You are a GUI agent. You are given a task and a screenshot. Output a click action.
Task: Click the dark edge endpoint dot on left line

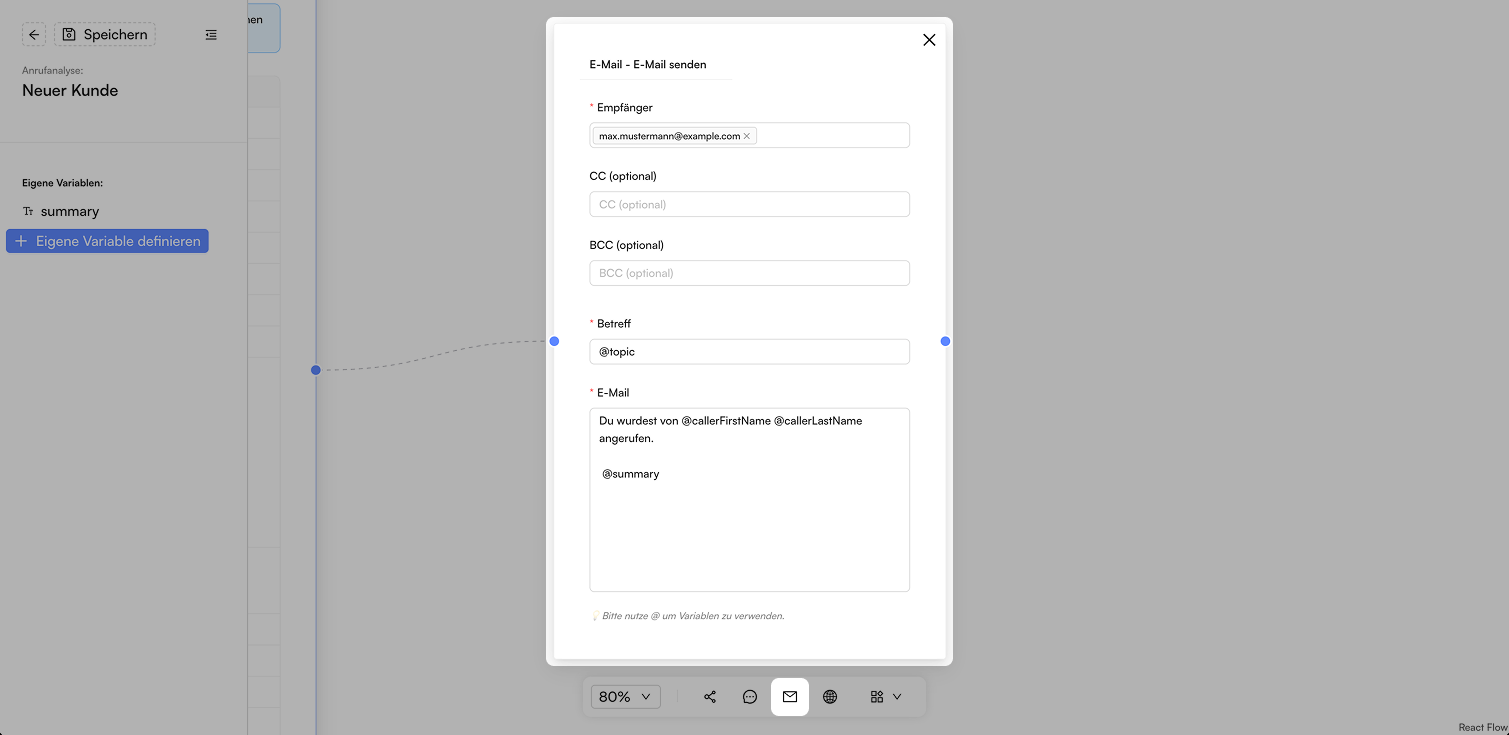point(316,370)
